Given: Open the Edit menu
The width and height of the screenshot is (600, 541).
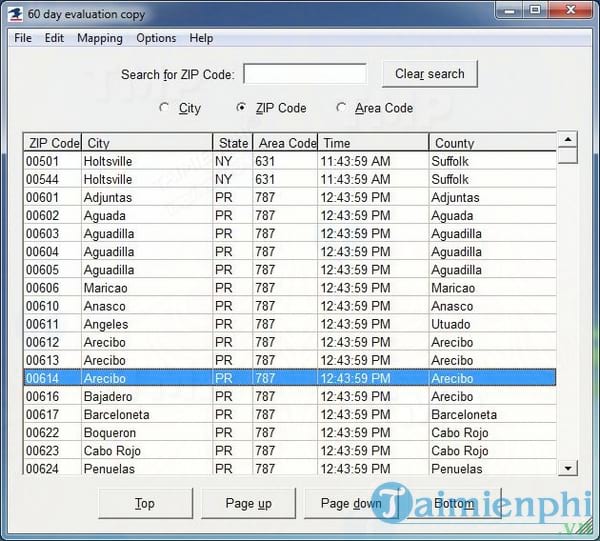Looking at the screenshot, I should (54, 38).
